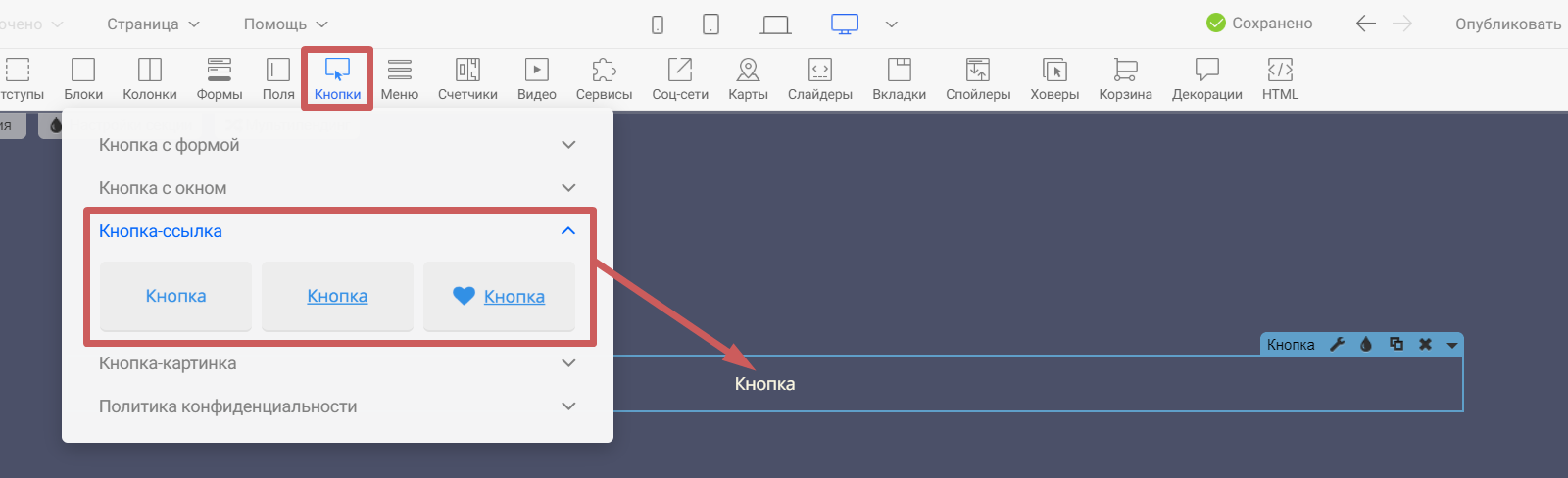Click the wrench settings icon on button widget

tap(1337, 344)
